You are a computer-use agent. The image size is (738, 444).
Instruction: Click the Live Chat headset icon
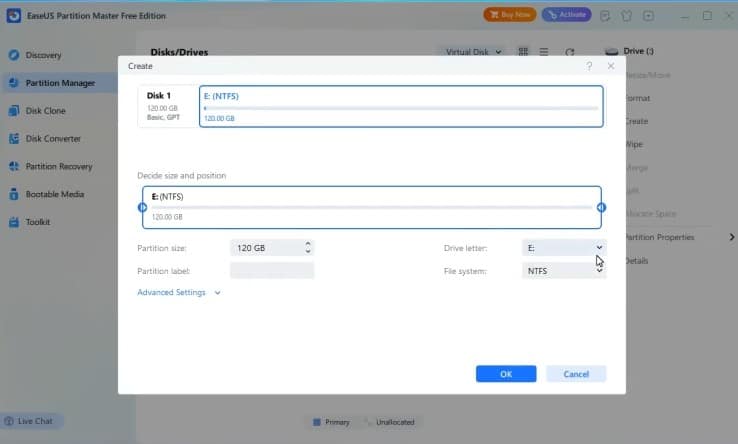point(8,421)
